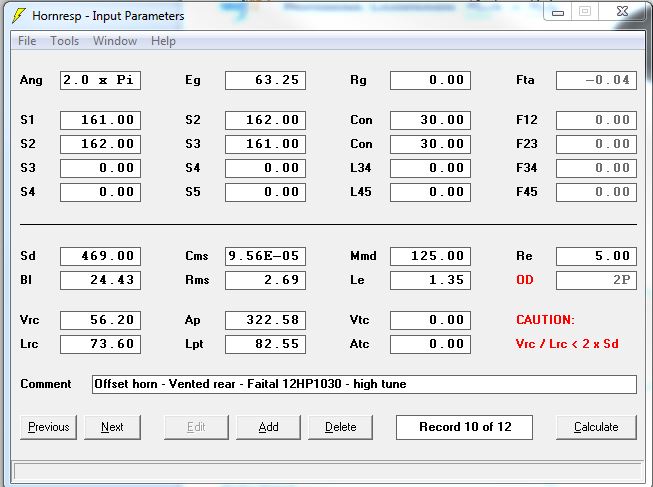Select the Vtc input field
The image size is (653, 487).
click(x=430, y=320)
